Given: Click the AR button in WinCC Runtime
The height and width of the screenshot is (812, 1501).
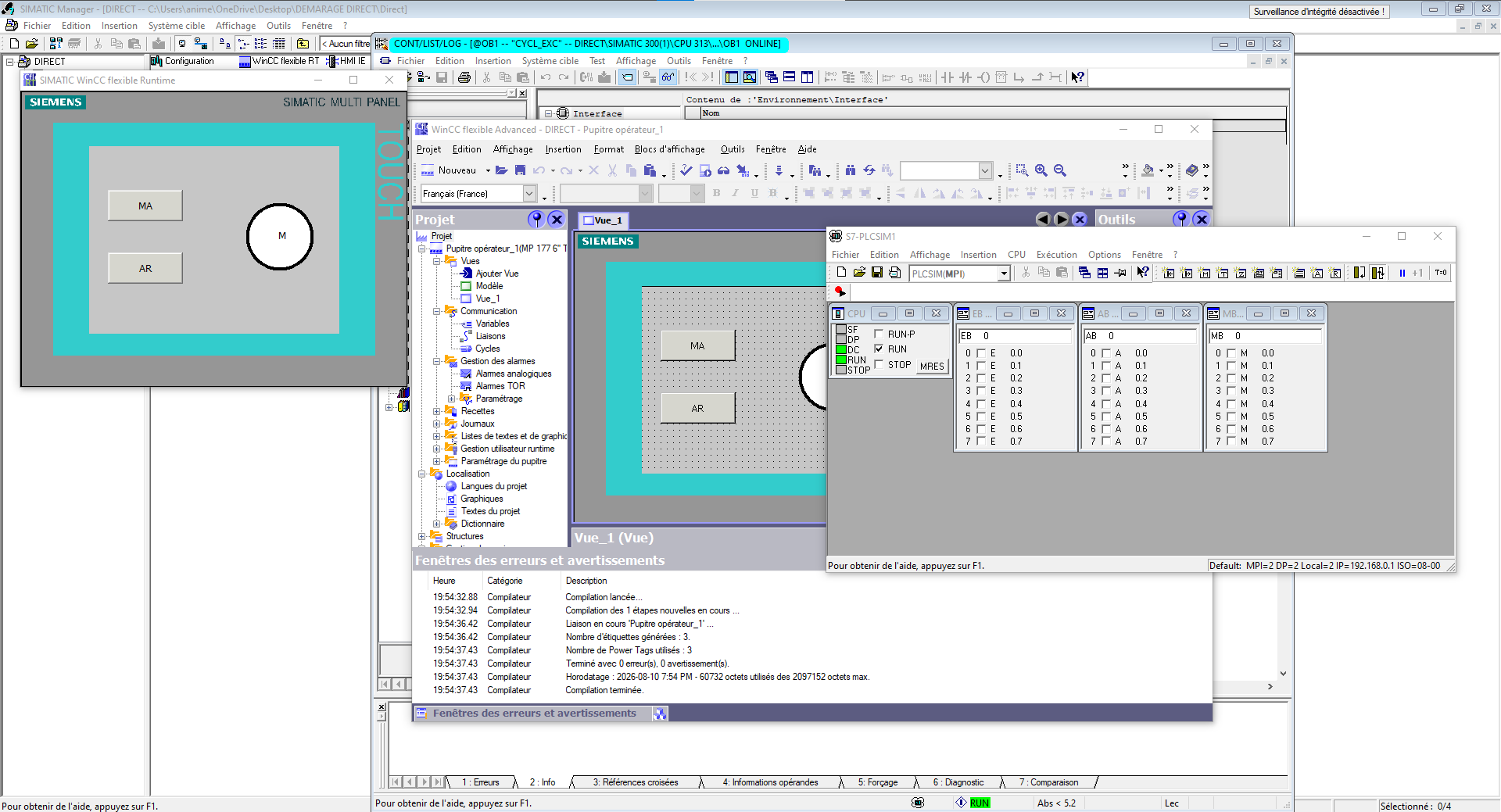Looking at the screenshot, I should 145,268.
